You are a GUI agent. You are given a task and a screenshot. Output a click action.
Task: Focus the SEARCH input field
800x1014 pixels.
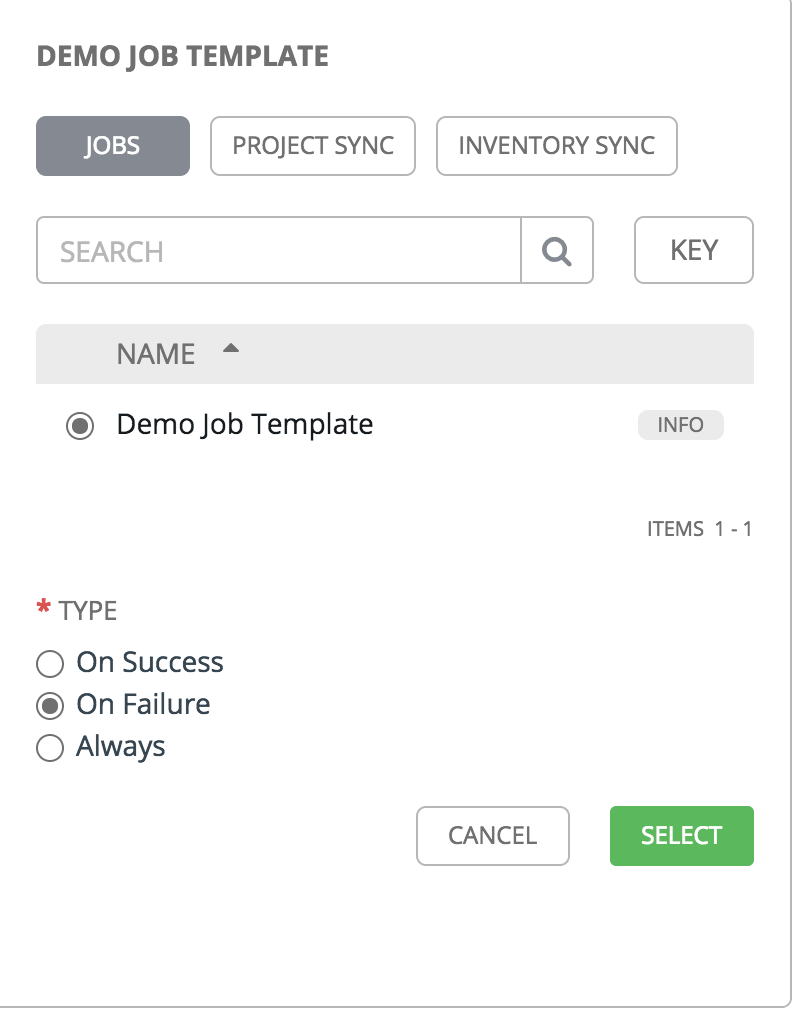point(278,251)
